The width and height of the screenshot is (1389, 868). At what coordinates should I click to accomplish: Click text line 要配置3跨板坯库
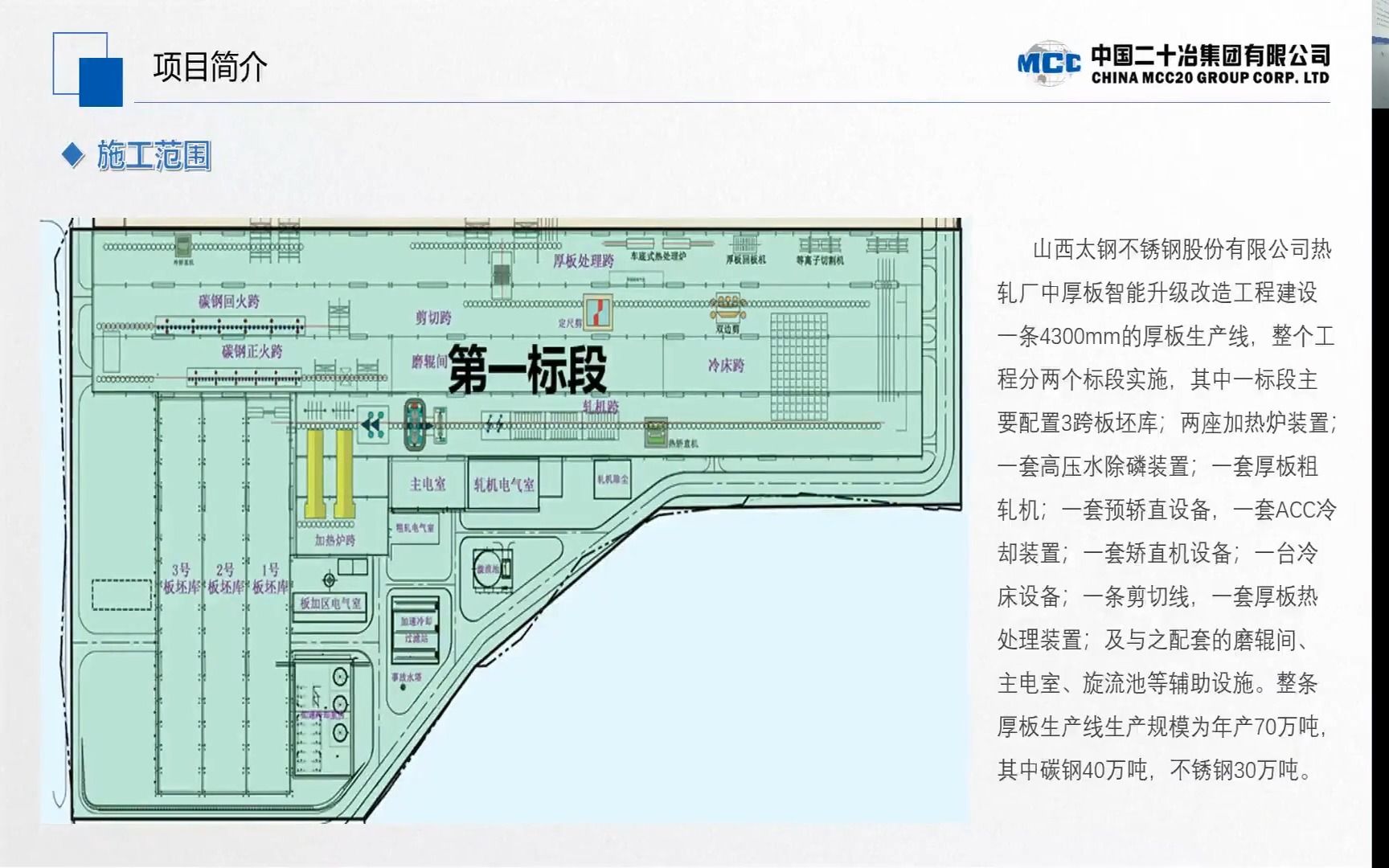1167,423
